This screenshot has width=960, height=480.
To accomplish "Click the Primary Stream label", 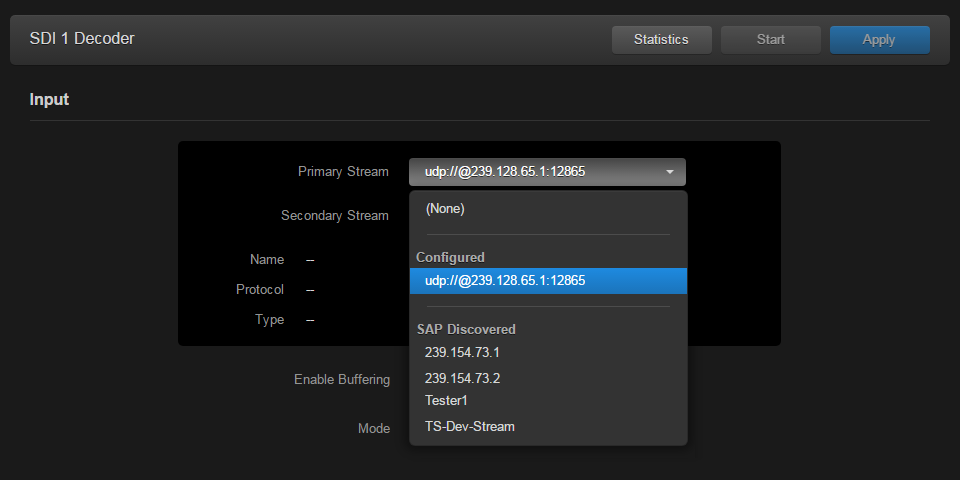I will coord(343,172).
